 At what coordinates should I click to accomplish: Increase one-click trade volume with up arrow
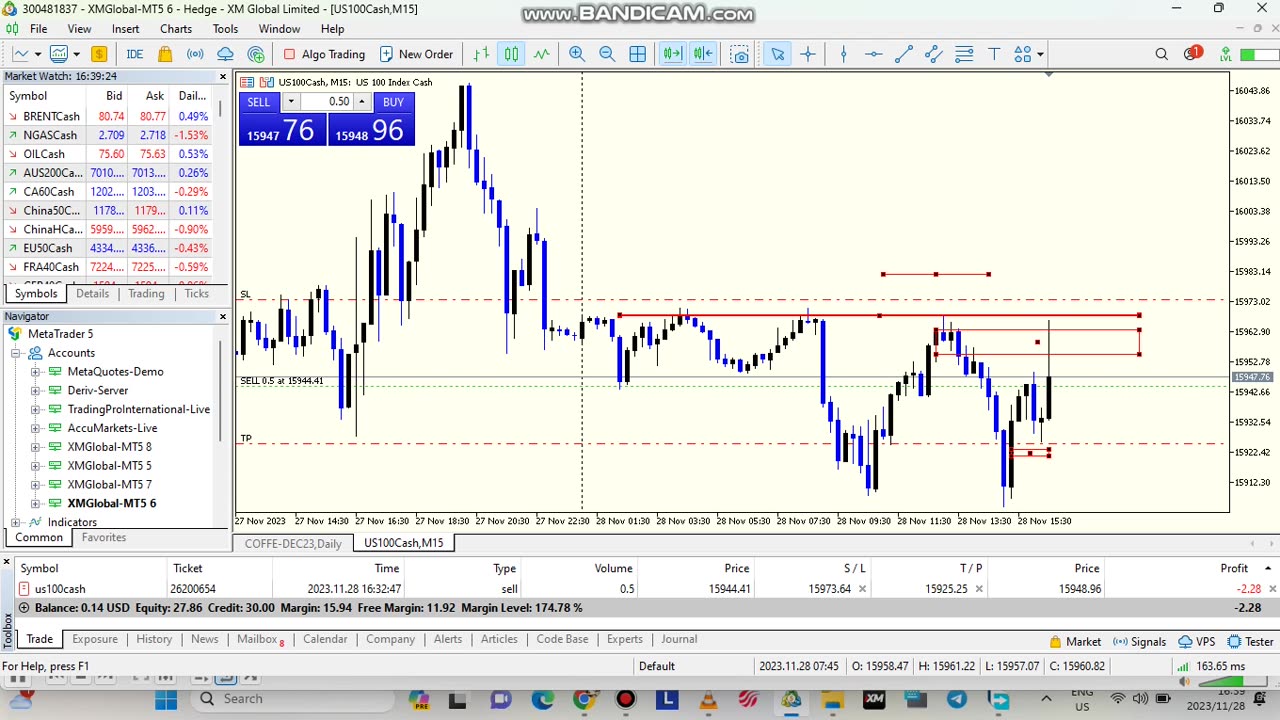click(x=362, y=102)
